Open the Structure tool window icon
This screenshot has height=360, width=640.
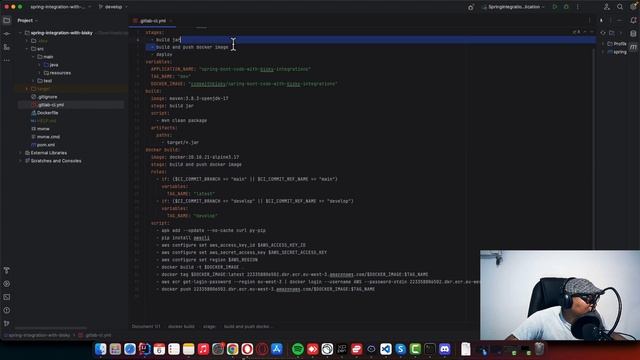(7, 47)
